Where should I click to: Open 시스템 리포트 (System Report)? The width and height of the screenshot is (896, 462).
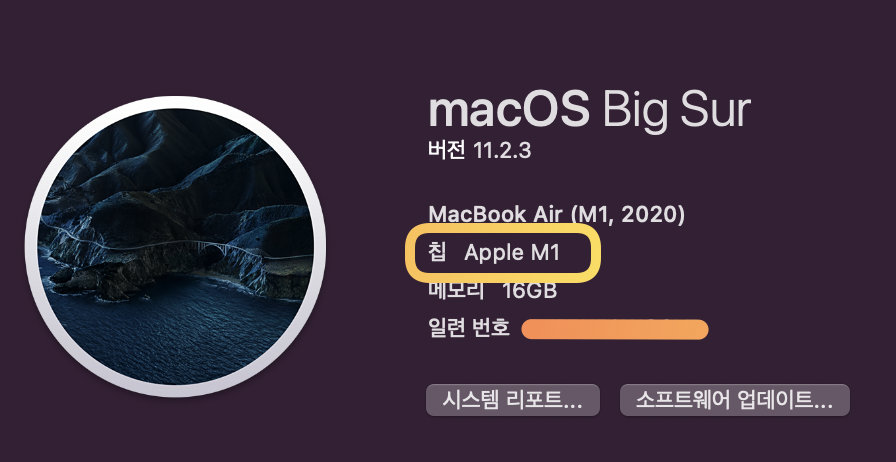click(x=513, y=400)
